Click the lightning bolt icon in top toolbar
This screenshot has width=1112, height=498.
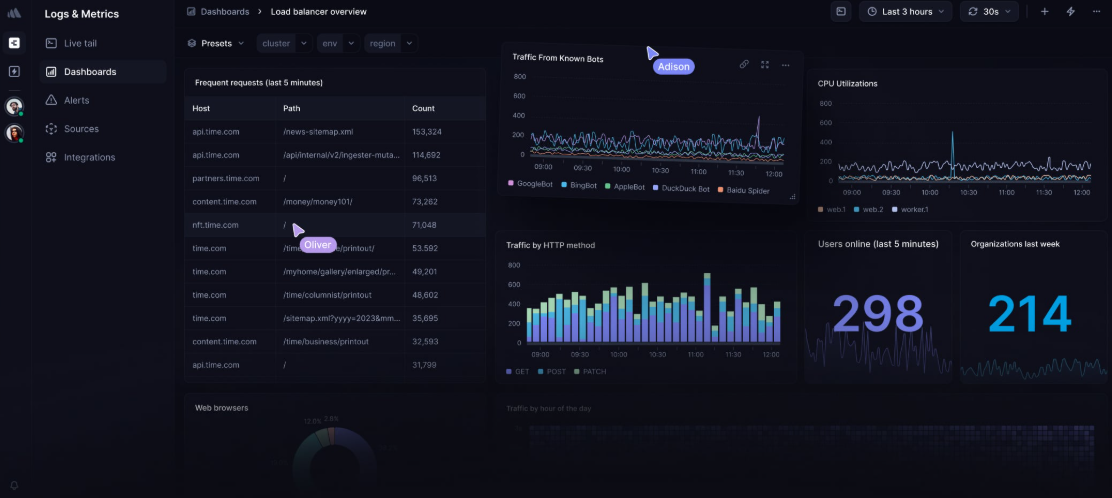click(x=1071, y=12)
